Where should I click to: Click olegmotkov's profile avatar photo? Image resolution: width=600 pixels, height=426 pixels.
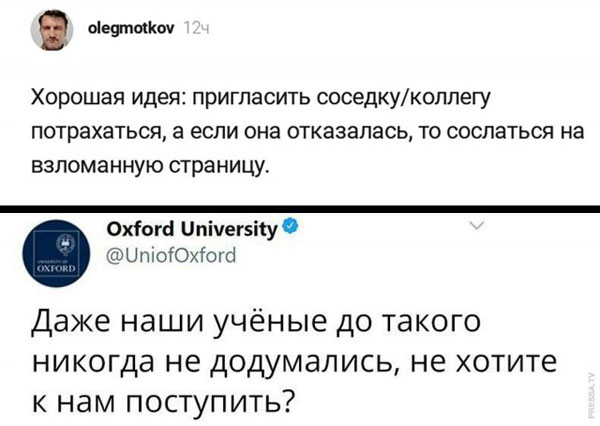pos(51,32)
